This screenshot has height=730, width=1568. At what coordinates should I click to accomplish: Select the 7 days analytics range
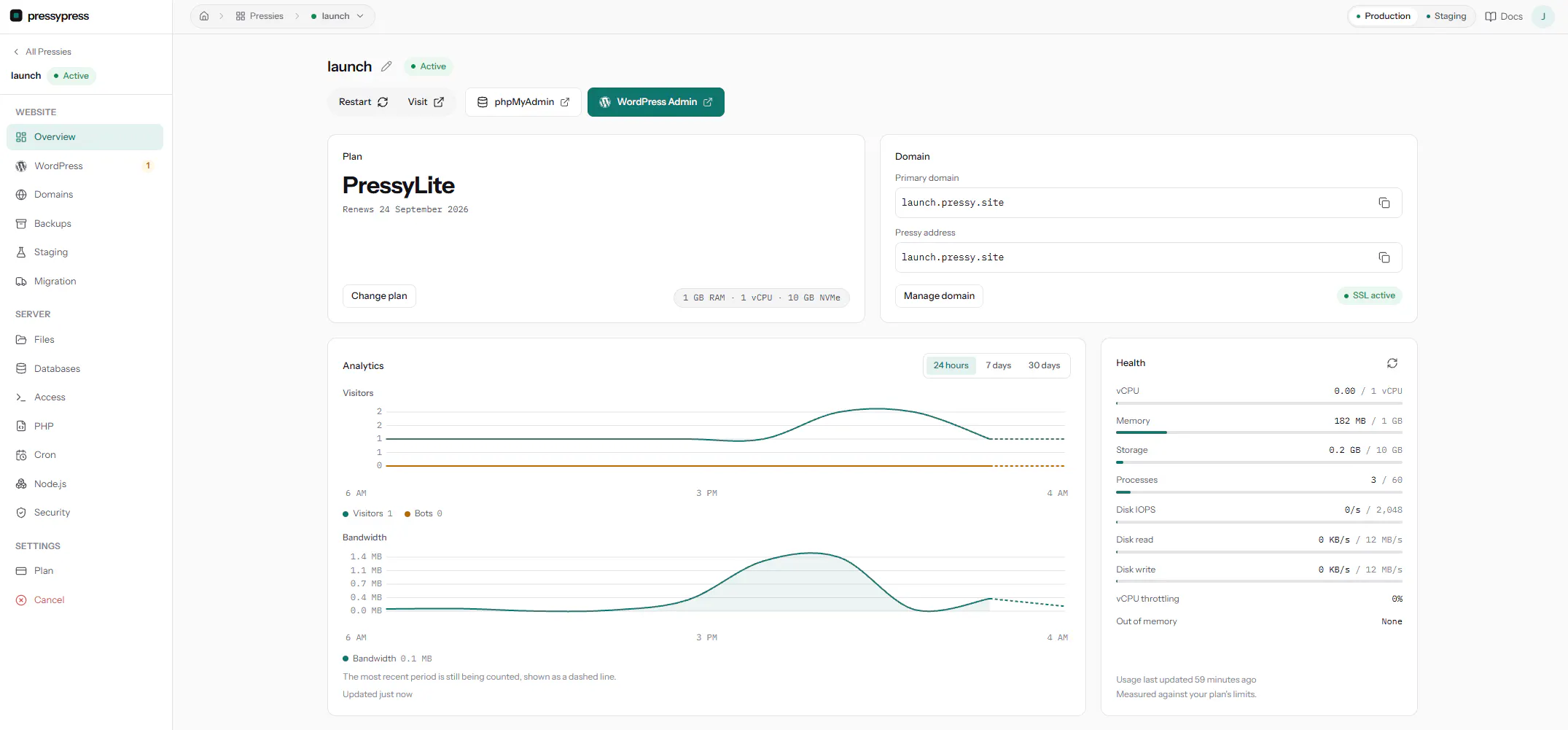tap(998, 365)
